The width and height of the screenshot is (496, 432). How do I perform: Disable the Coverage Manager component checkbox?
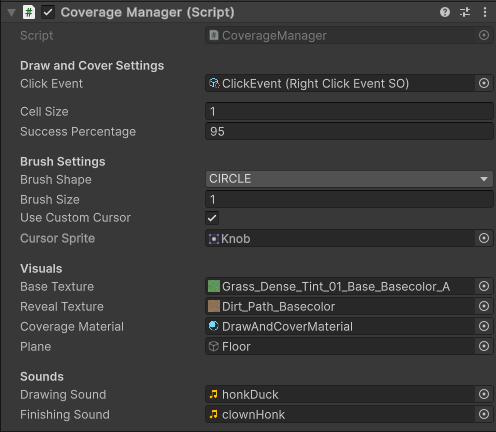pos(48,13)
